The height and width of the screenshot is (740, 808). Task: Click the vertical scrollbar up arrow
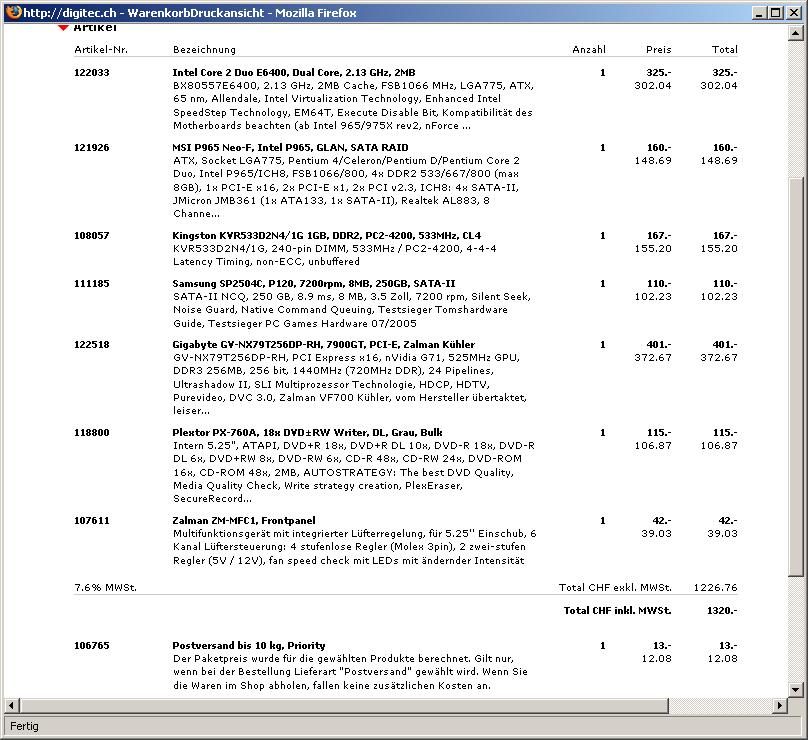(x=796, y=32)
